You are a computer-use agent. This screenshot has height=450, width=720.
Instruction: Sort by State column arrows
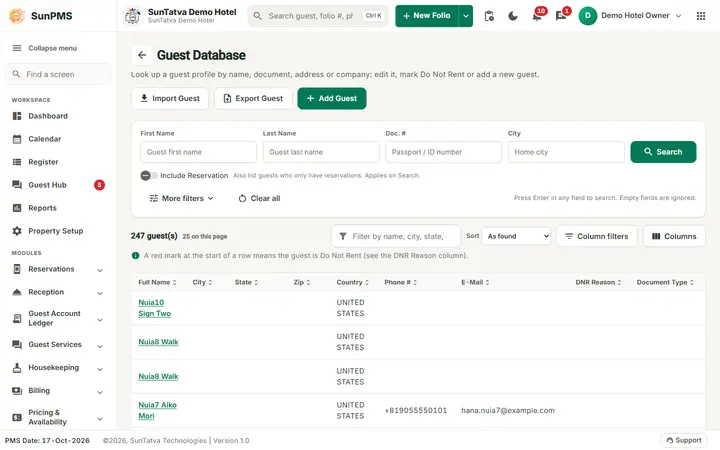pyautogui.click(x=256, y=282)
